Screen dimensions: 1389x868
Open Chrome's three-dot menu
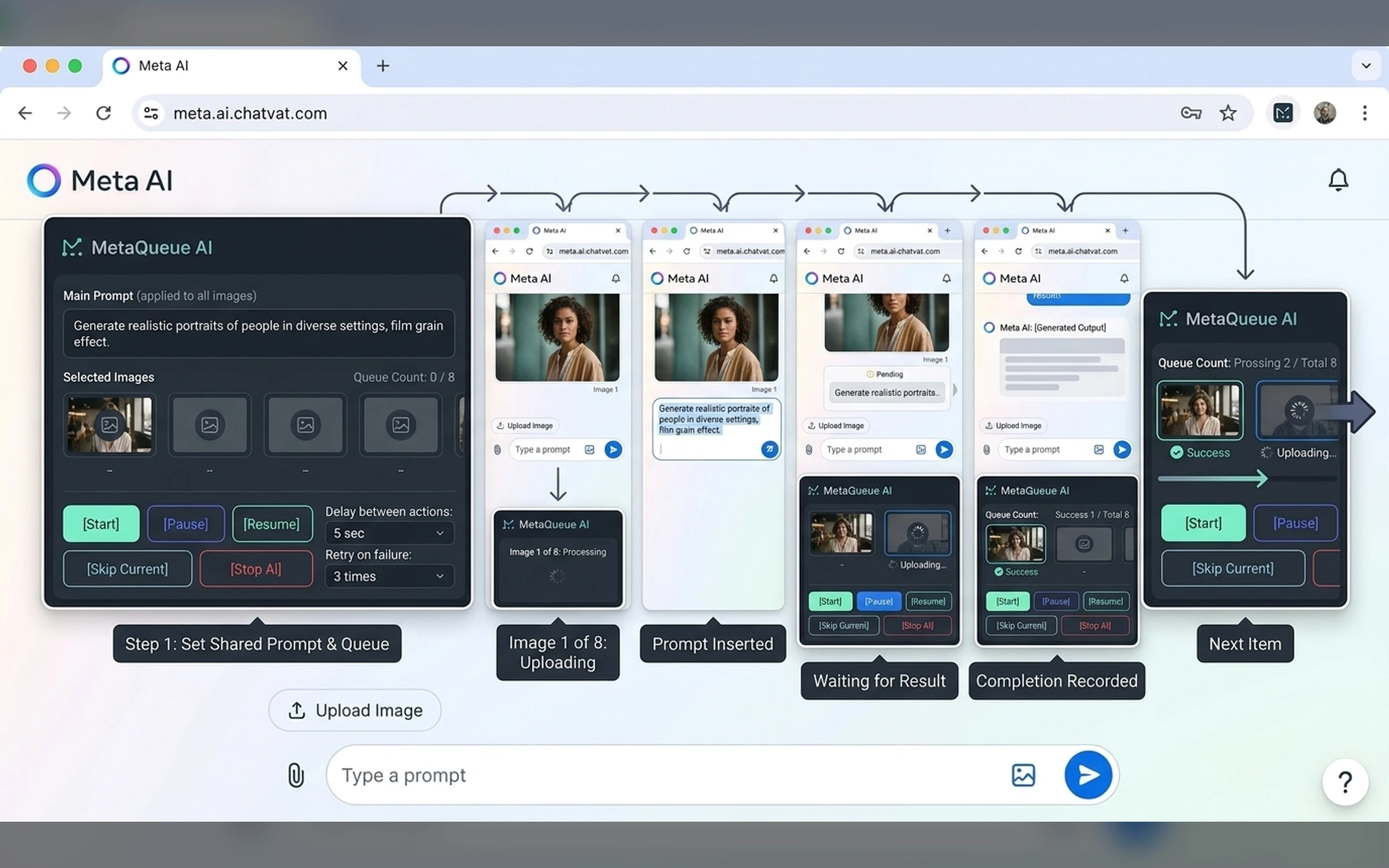(1365, 113)
